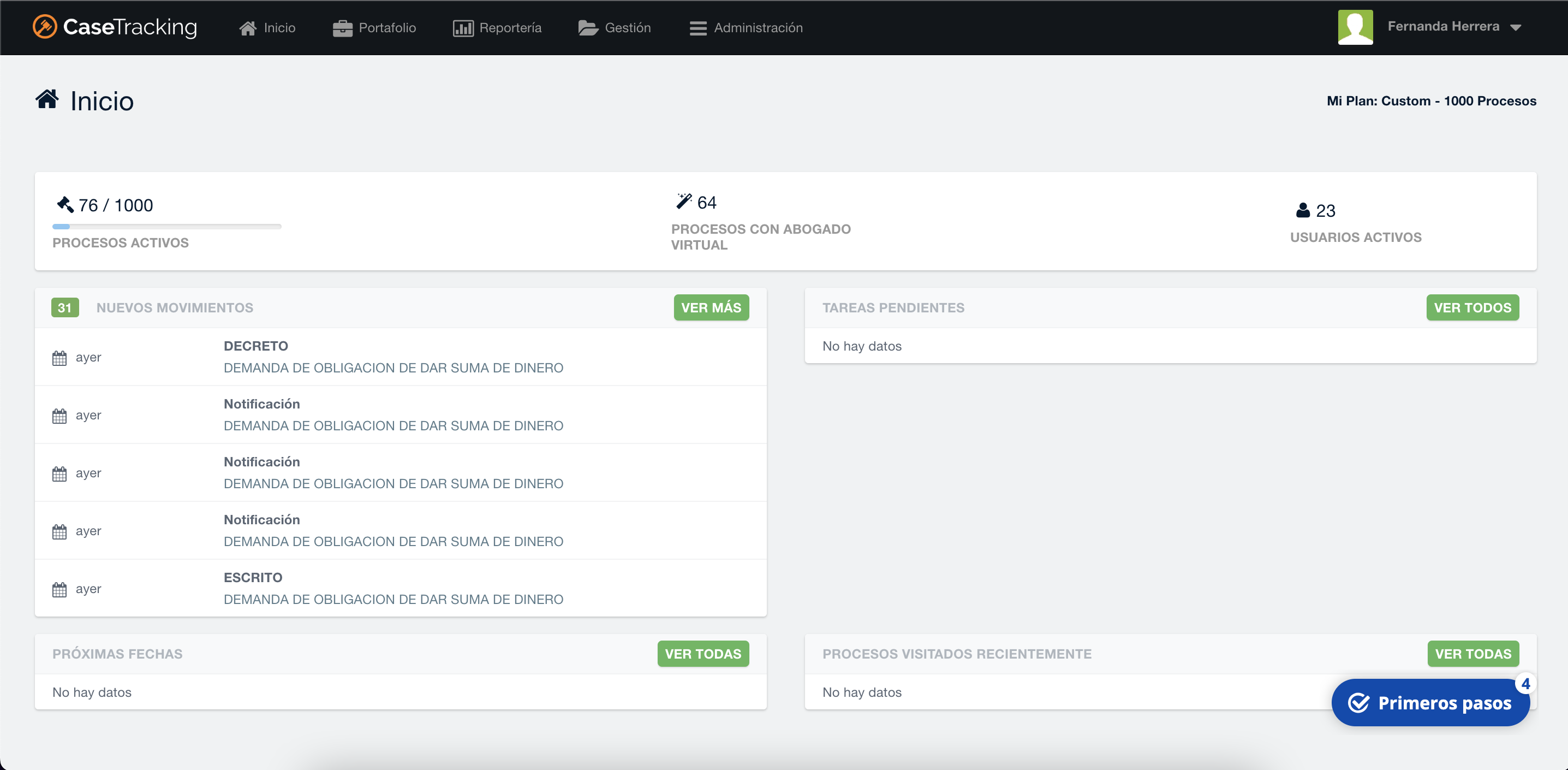Click the '76 / 1000' value
The width and height of the screenshot is (1568, 770).
coord(116,205)
